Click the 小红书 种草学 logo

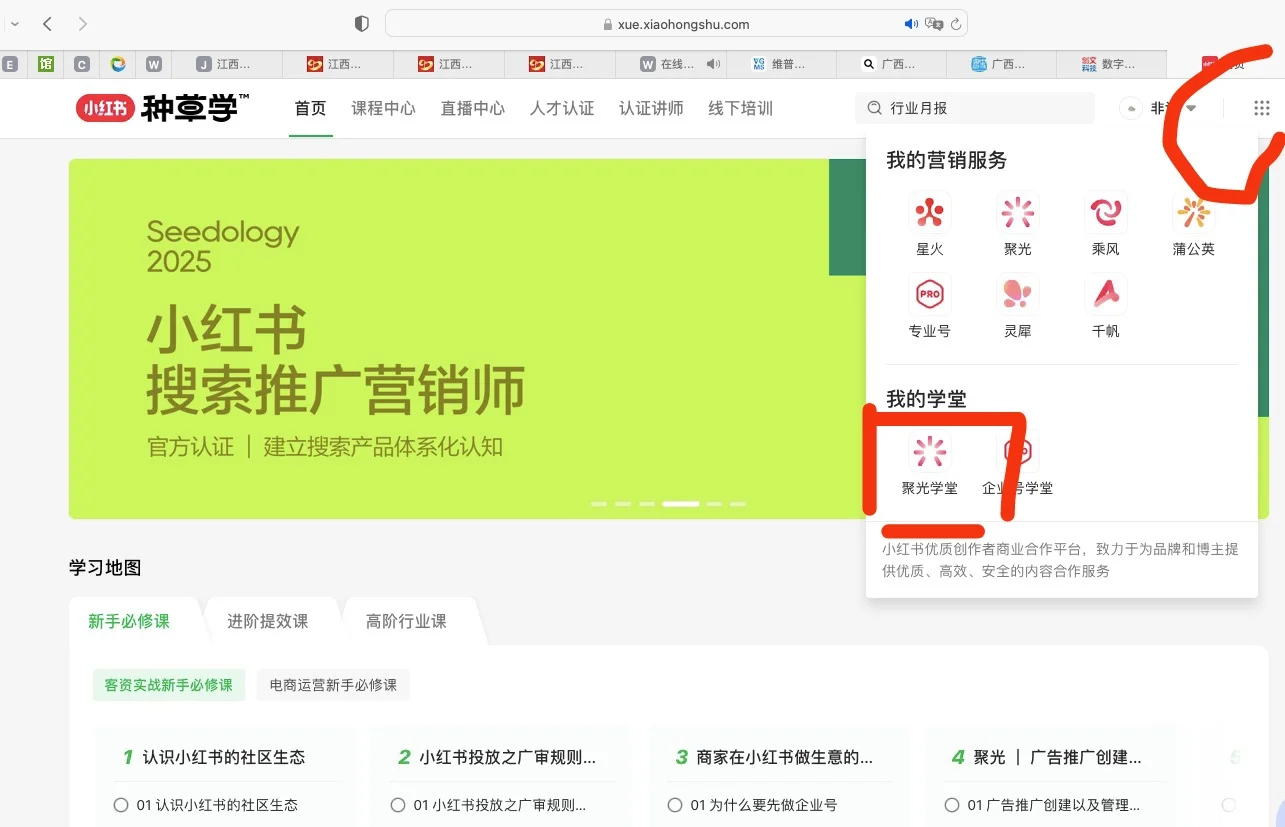[162, 108]
